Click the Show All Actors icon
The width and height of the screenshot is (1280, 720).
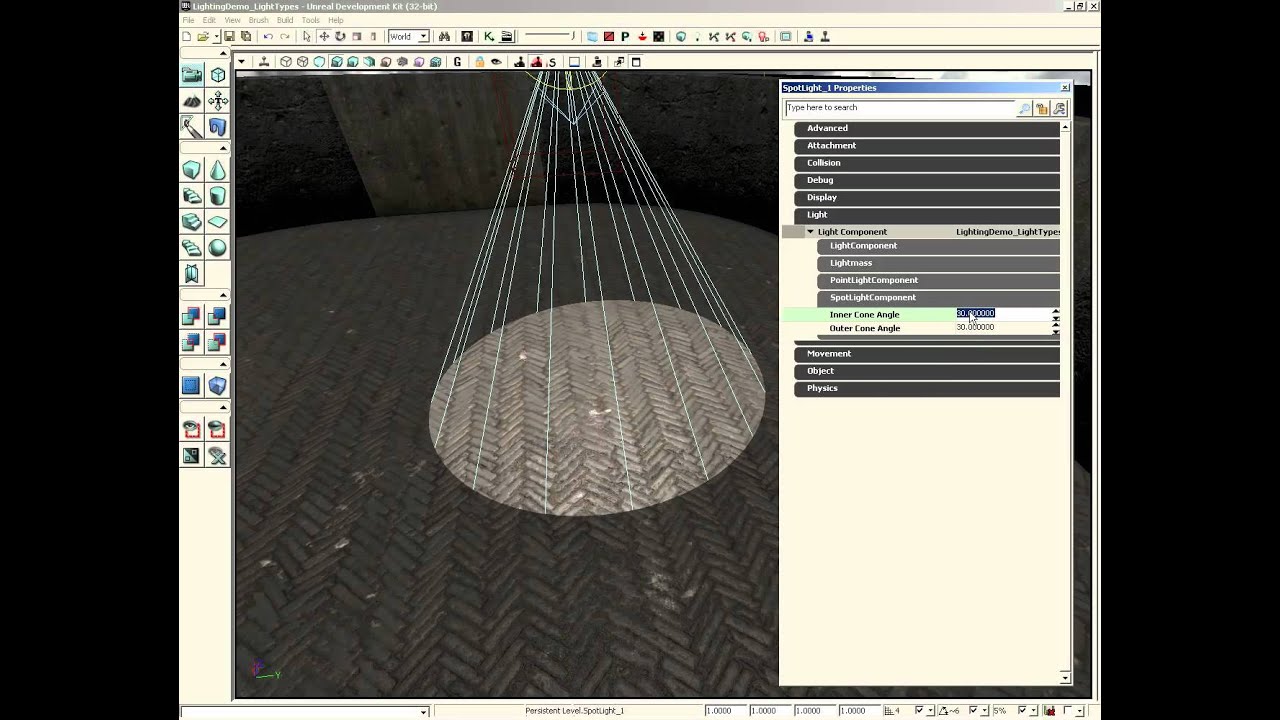(217, 455)
